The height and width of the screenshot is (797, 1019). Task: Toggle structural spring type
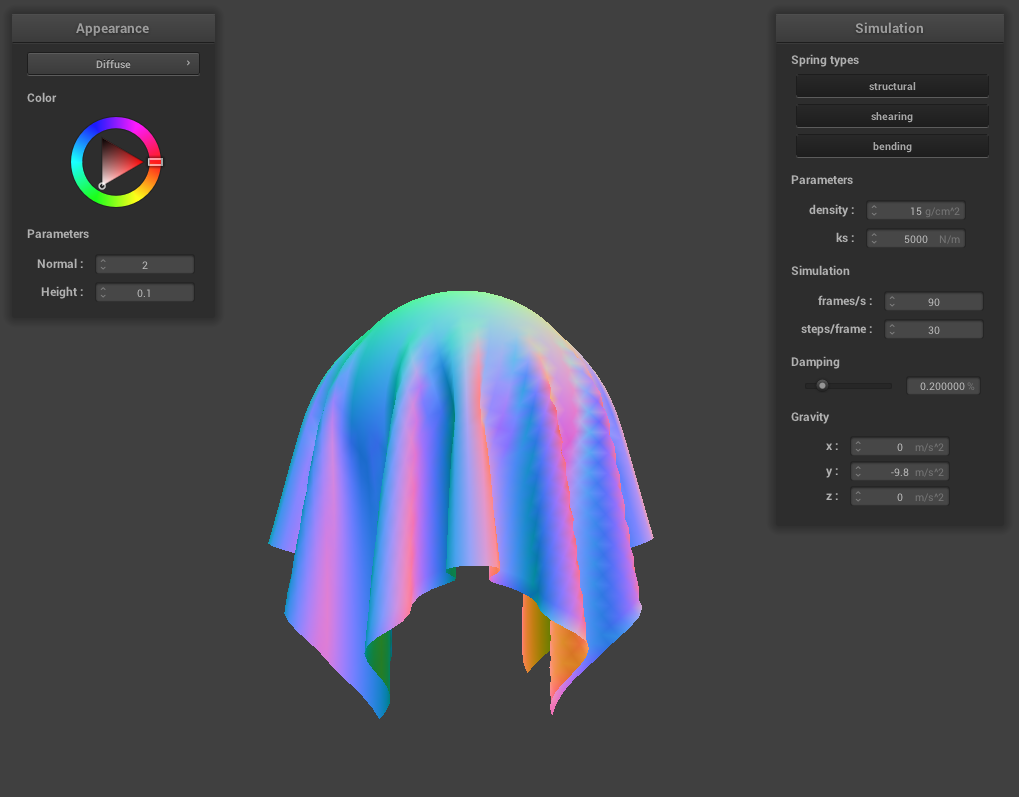pos(892,86)
